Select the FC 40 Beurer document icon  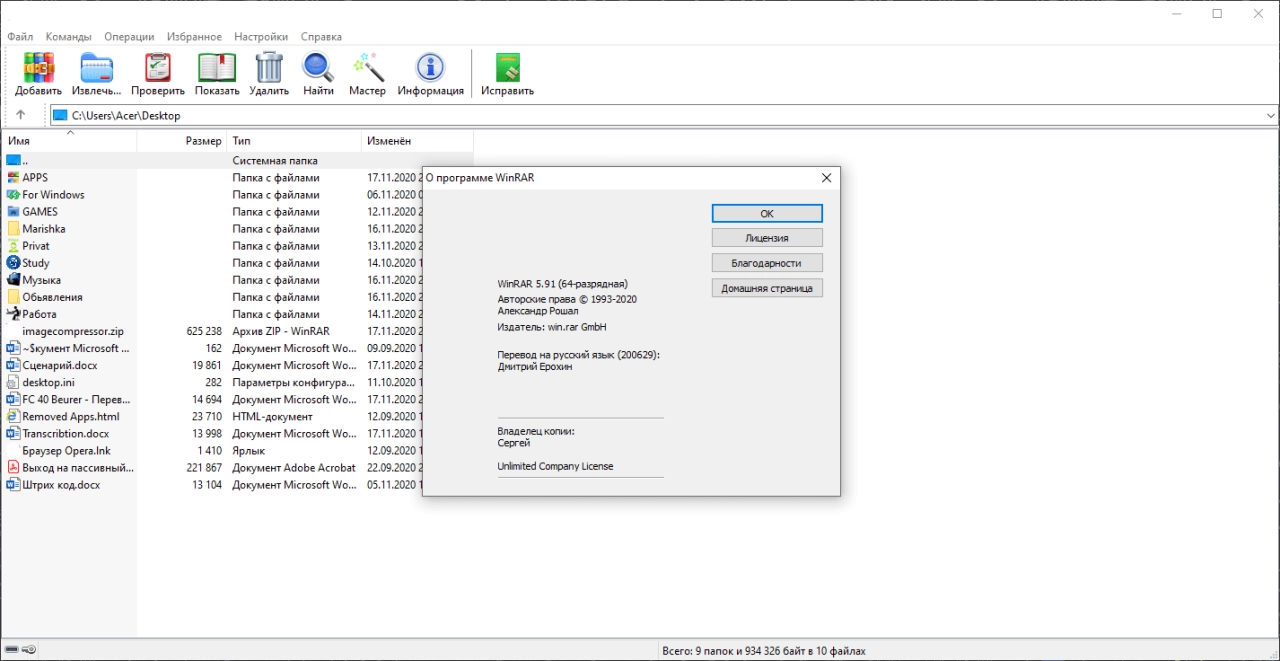click(13, 399)
